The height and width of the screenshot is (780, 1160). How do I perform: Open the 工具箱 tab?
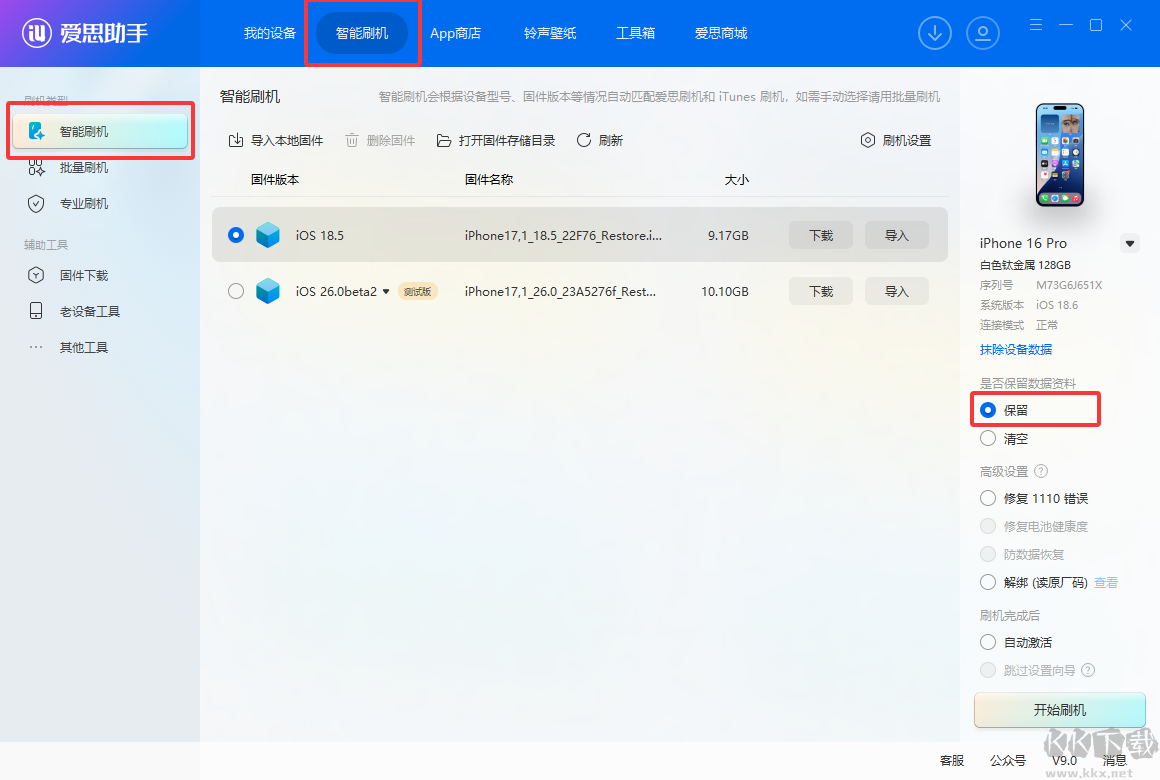[635, 33]
